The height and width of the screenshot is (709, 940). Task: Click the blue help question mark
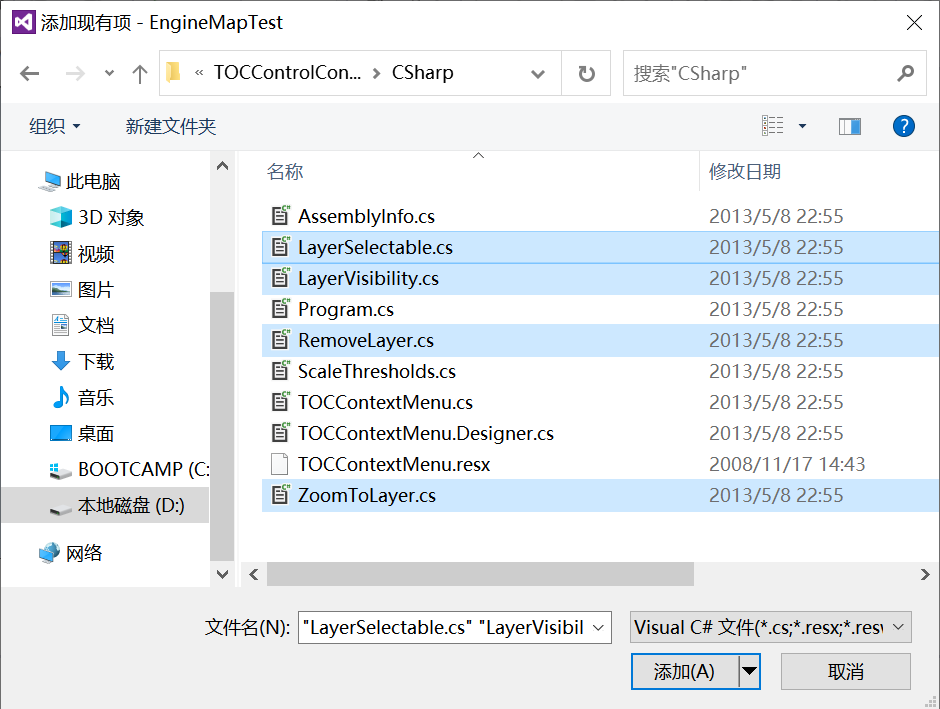903,126
